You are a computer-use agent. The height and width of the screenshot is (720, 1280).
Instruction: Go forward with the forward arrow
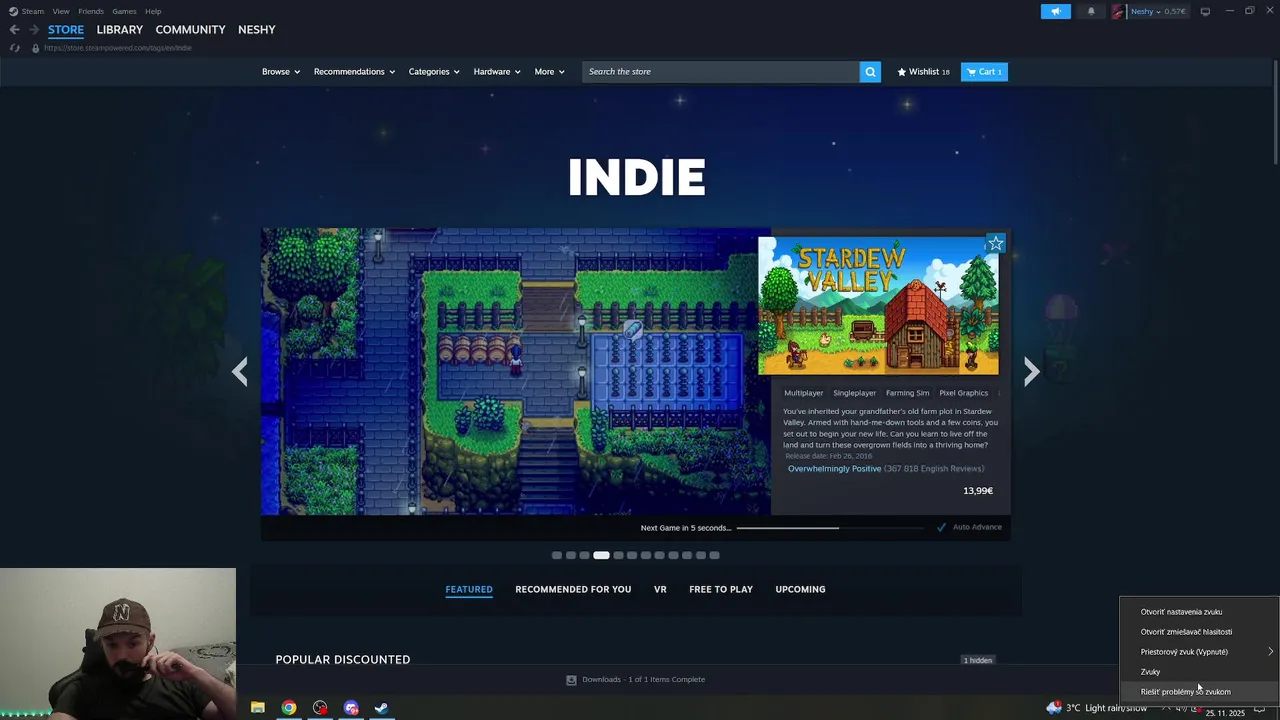point(34,30)
